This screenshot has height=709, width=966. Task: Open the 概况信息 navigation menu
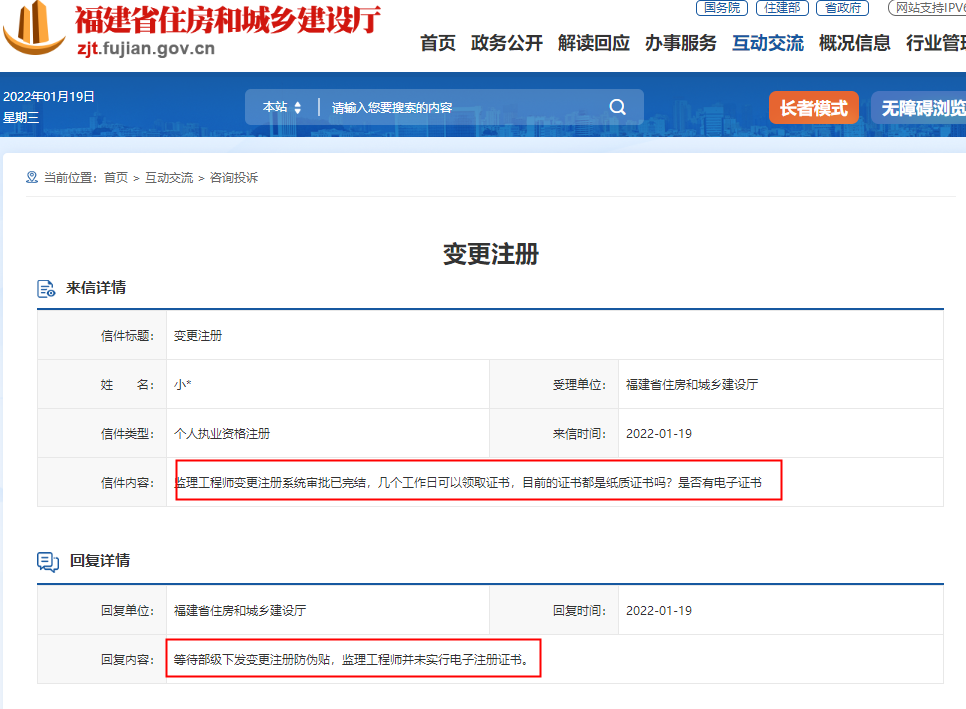pos(852,43)
